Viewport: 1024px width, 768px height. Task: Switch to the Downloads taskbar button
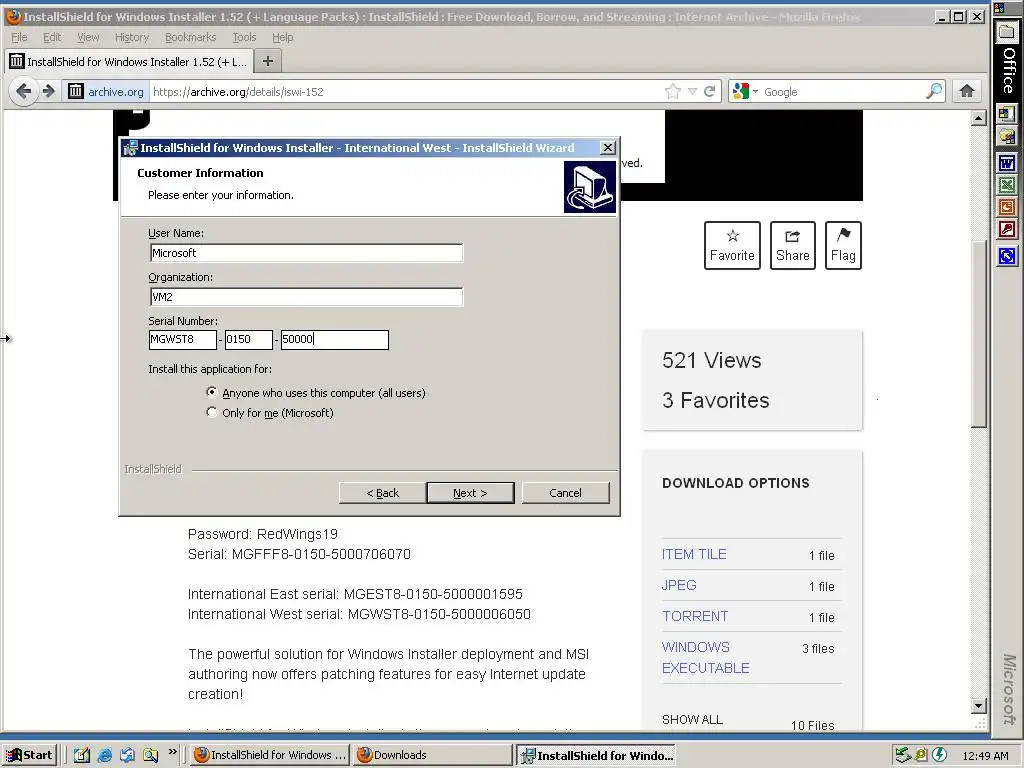pyautogui.click(x=433, y=755)
